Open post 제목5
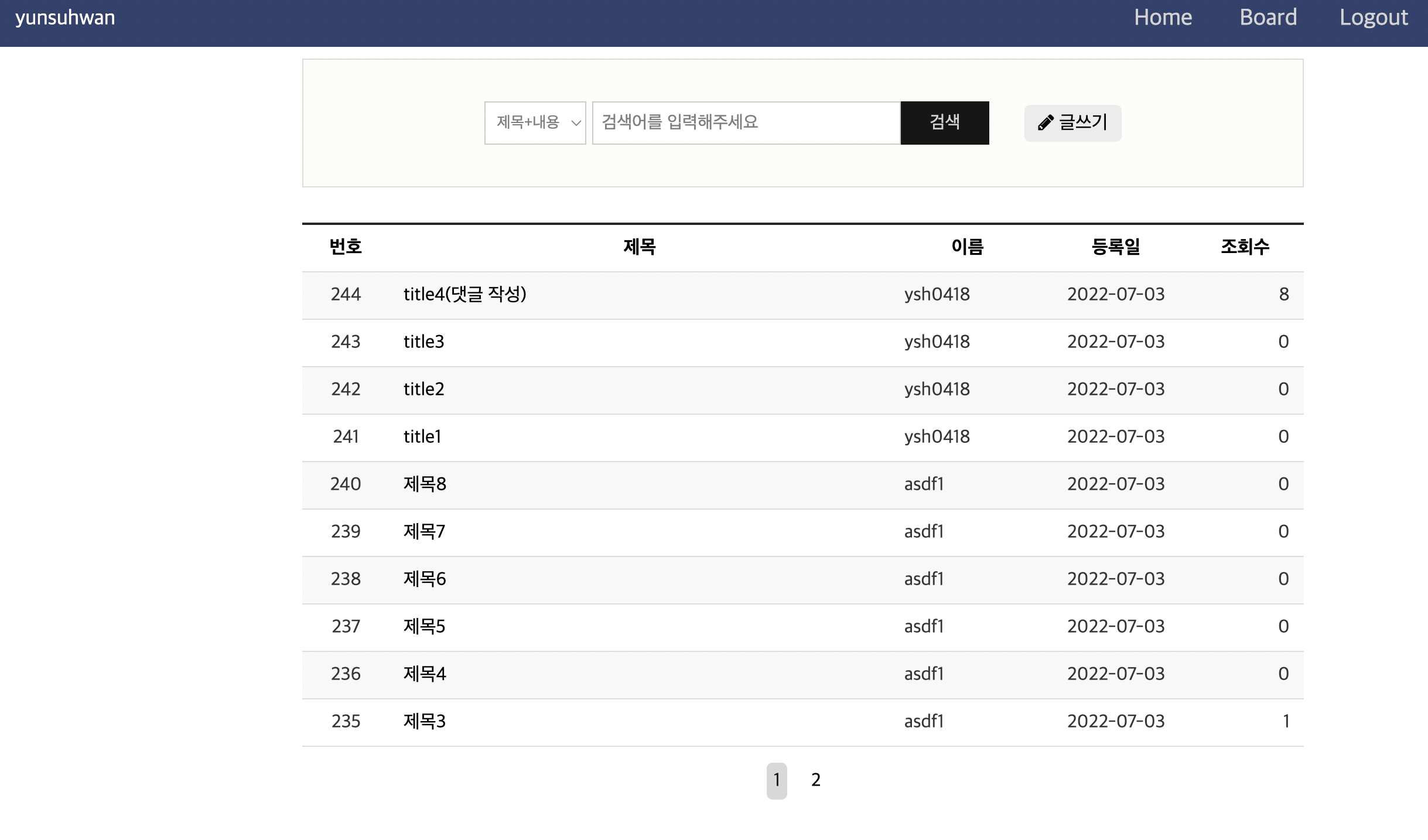The height and width of the screenshot is (840, 1428). 425,627
